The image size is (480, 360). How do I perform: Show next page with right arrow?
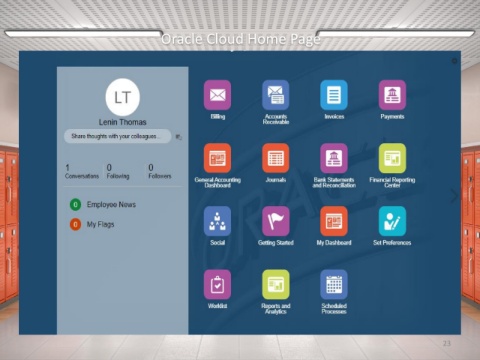point(454,196)
